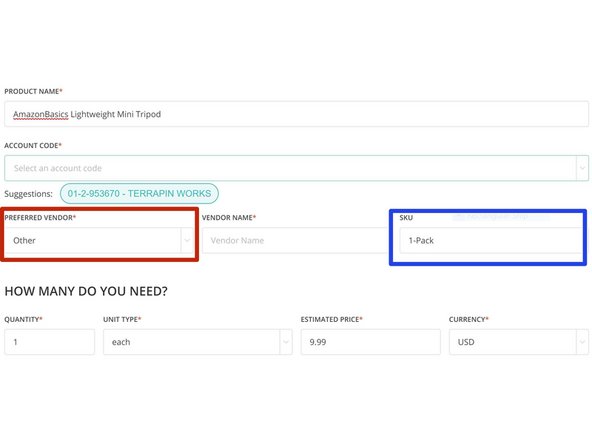Click the PRODUCT NAME label
This screenshot has height=444, width=592.
(x=33, y=91)
